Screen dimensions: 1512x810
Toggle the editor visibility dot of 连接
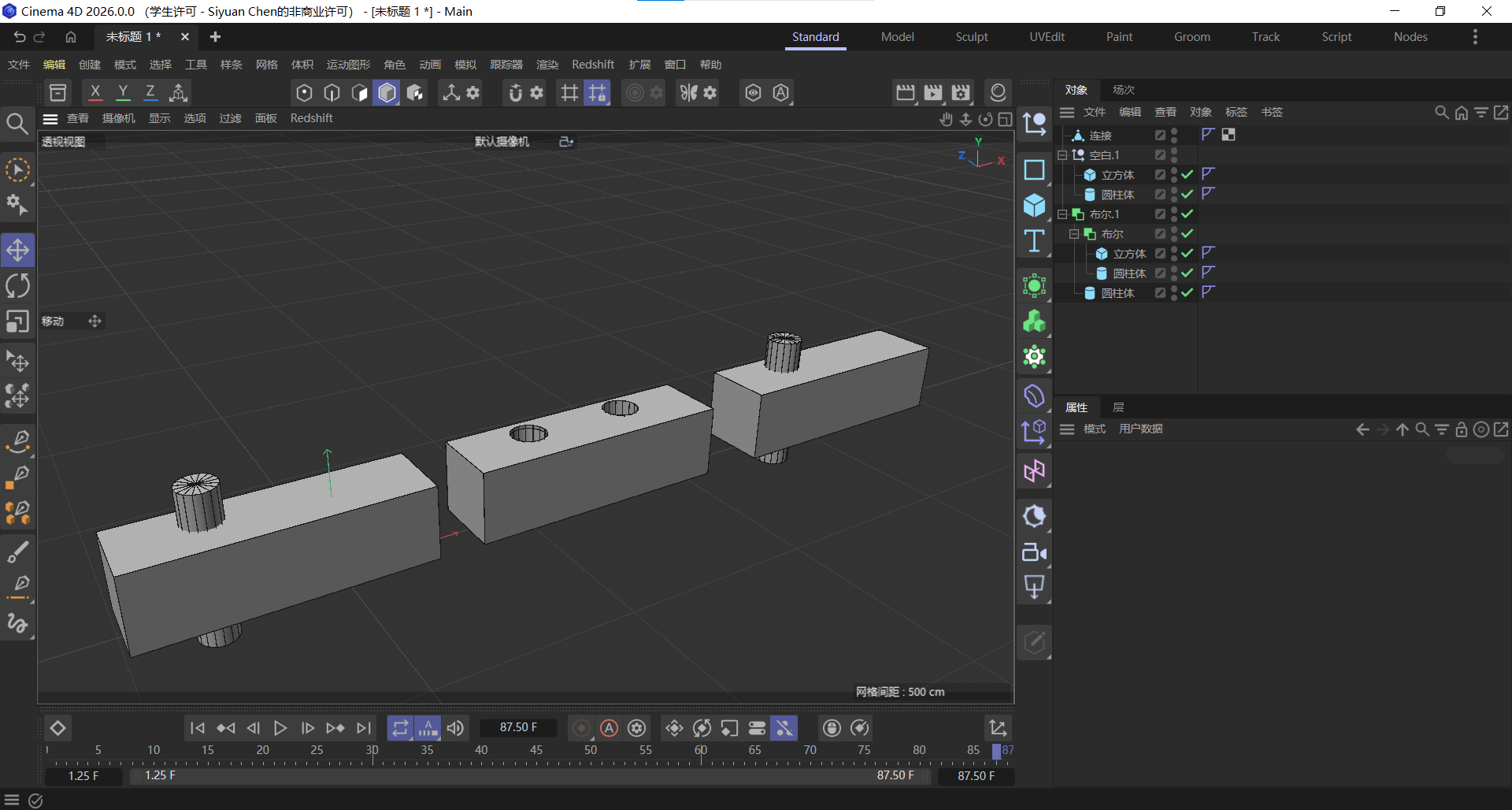click(1173, 131)
